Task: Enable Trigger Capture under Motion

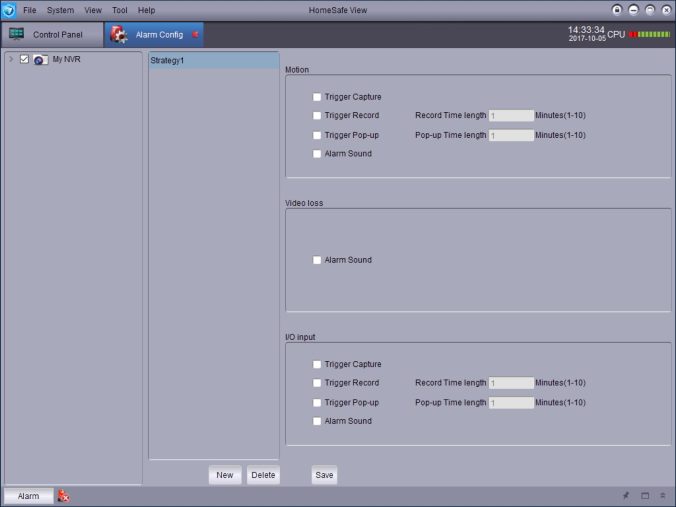Action: pos(317,97)
